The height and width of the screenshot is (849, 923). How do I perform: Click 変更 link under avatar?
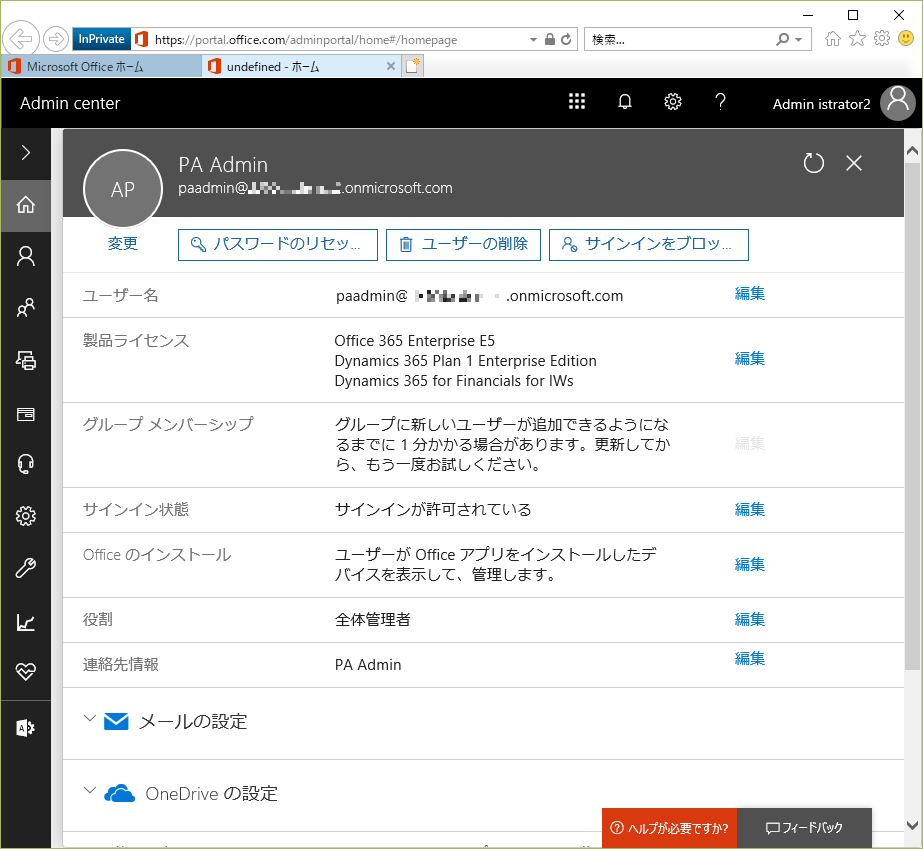123,243
